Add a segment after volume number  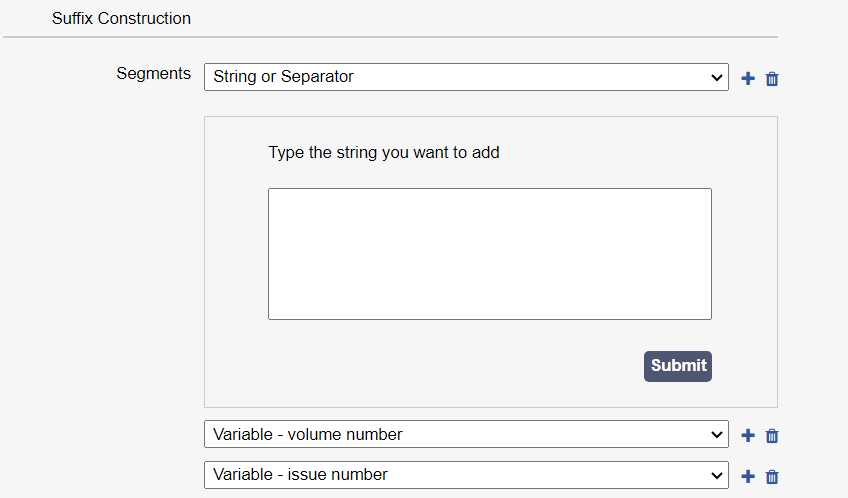click(x=748, y=435)
